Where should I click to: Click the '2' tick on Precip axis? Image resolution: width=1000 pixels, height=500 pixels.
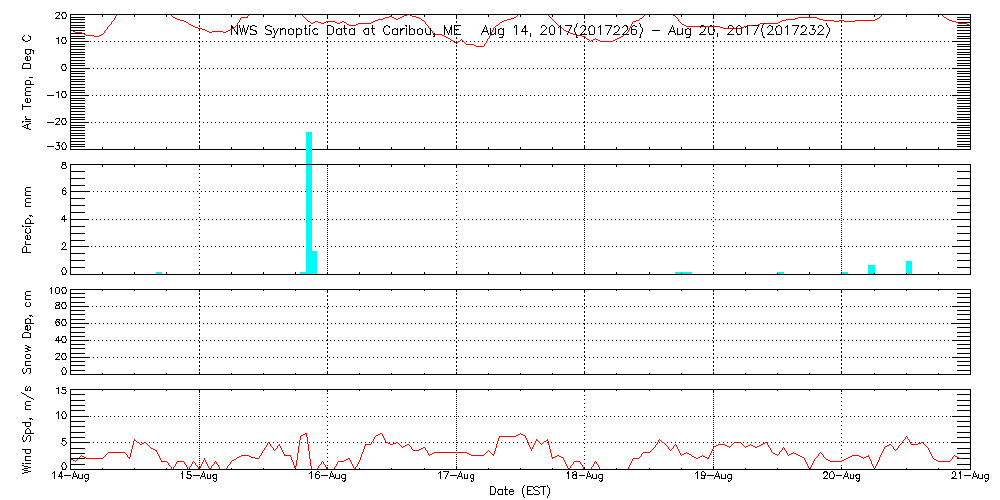point(63,246)
